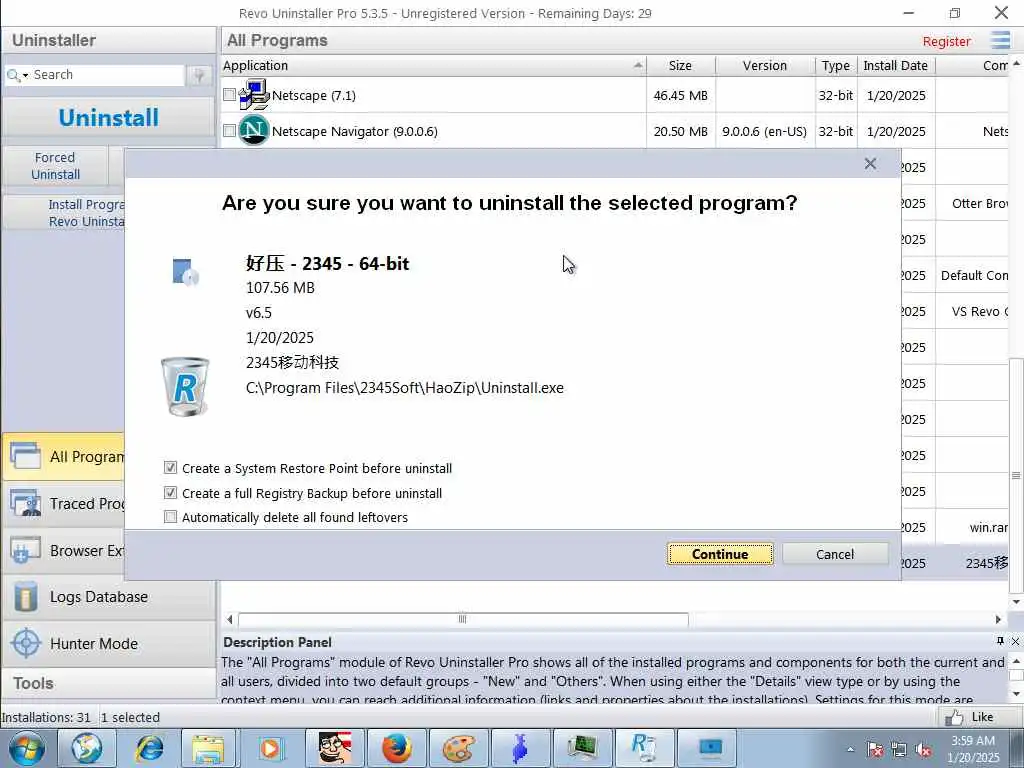Switch to Revo Uninstaller on the taskbar
1024x768 pixels.
point(645,748)
